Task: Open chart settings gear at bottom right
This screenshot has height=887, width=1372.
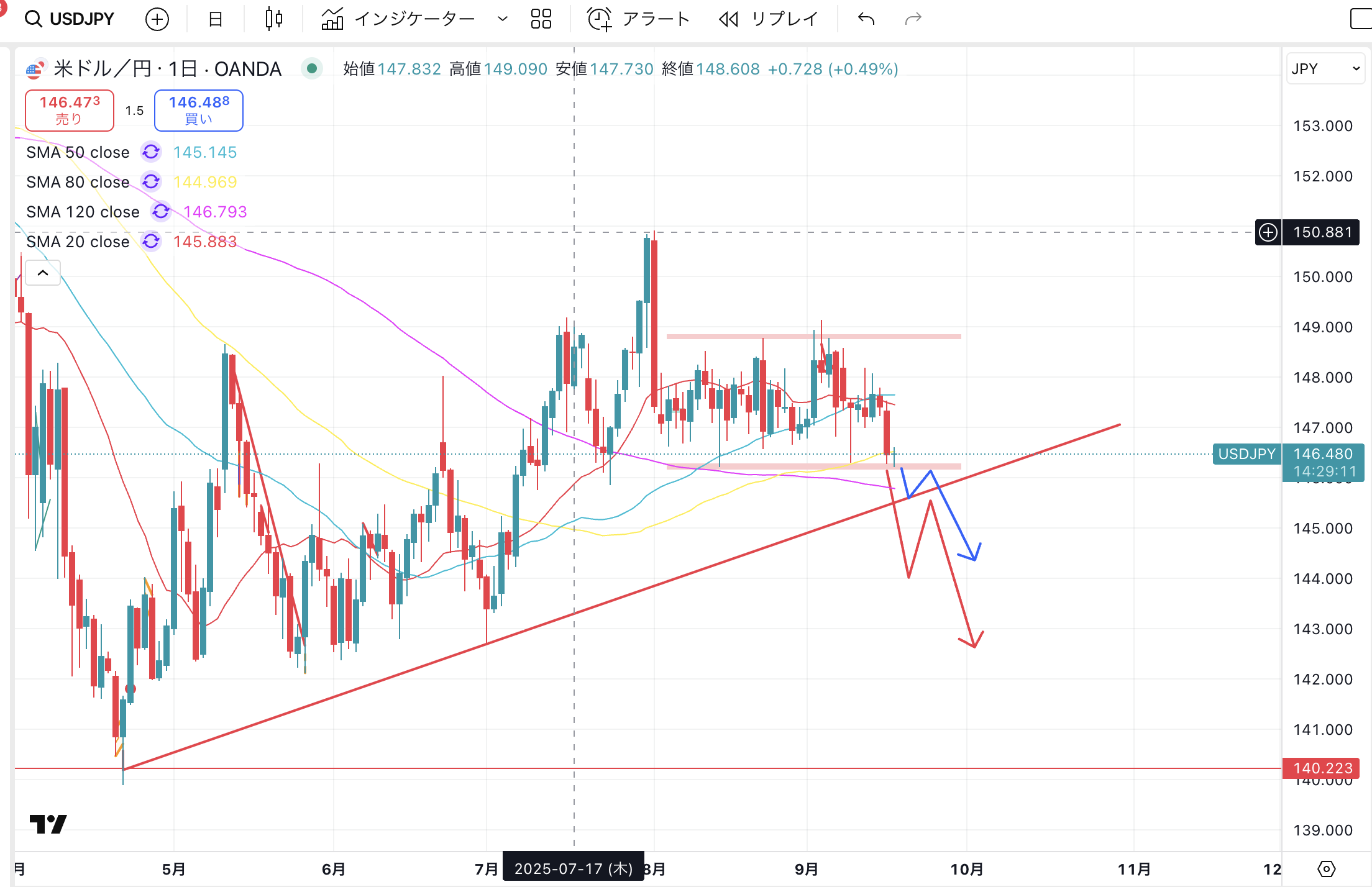Action: click(1327, 869)
